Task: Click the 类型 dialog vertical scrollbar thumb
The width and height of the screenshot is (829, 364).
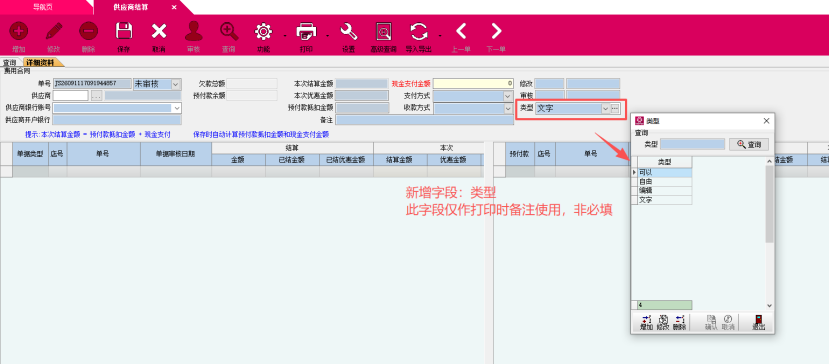Action: [x=769, y=204]
